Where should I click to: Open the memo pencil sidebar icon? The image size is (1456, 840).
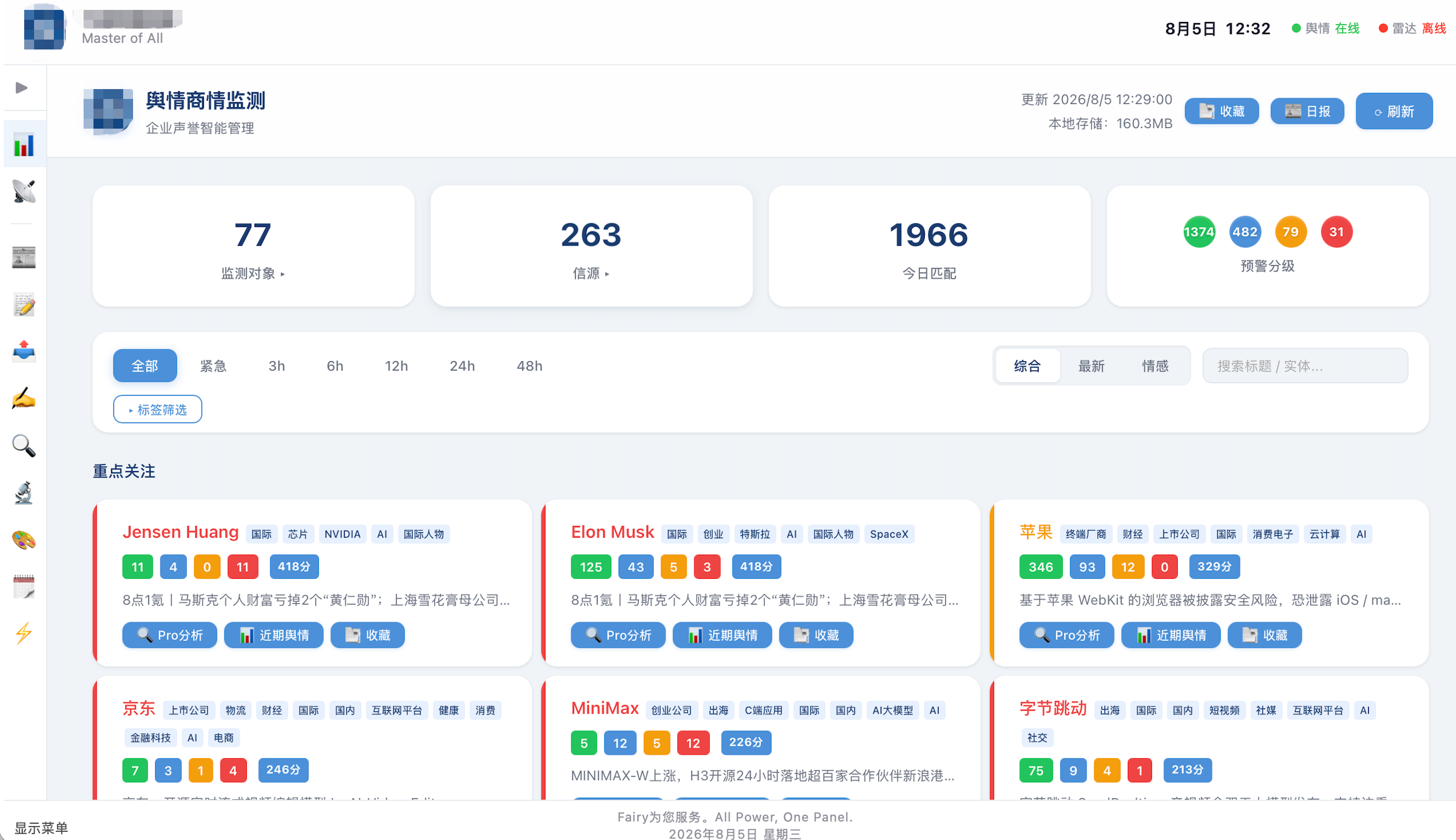tap(24, 305)
